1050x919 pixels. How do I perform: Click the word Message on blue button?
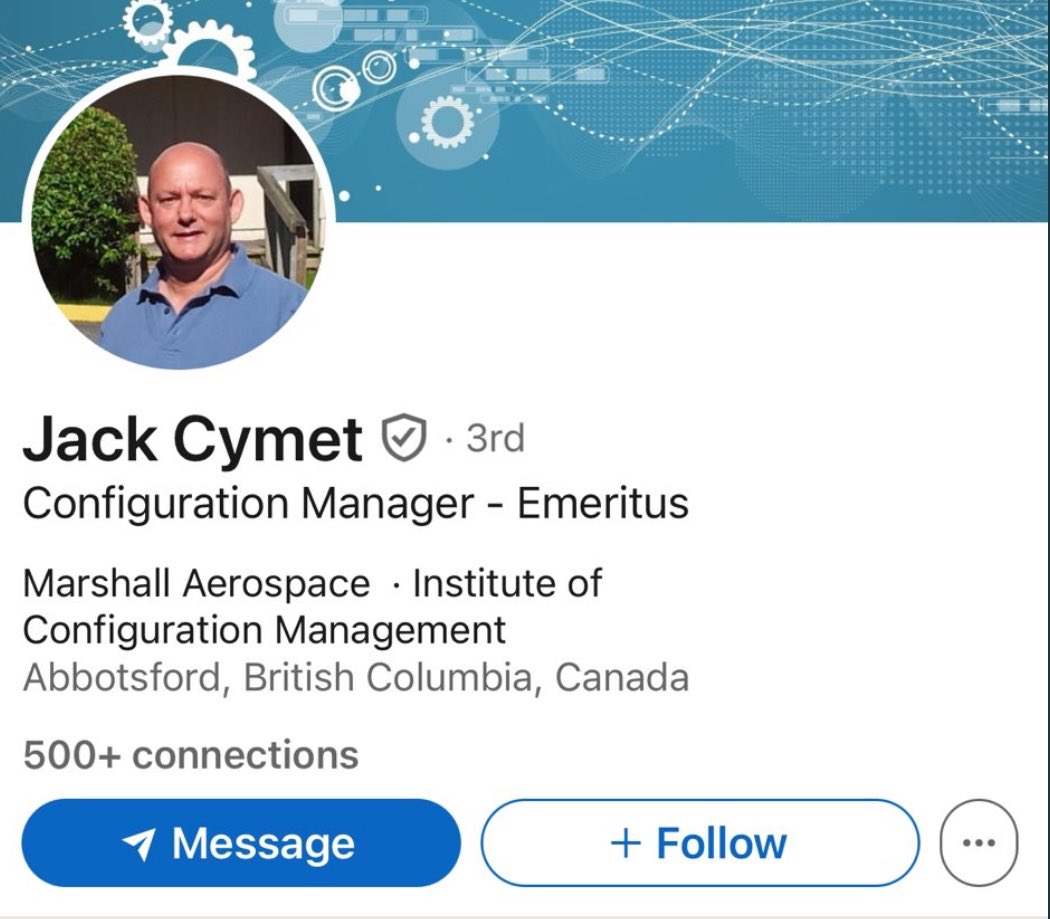264,843
